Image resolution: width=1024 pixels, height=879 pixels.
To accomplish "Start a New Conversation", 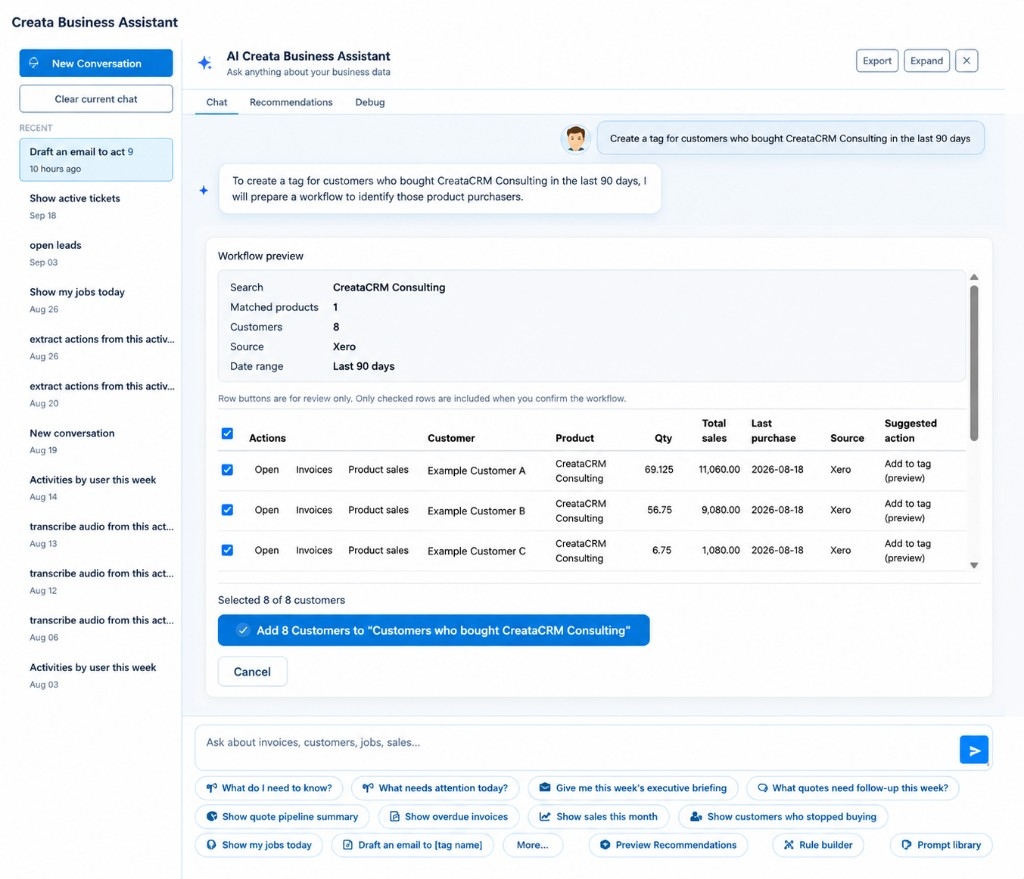I will [x=96, y=63].
